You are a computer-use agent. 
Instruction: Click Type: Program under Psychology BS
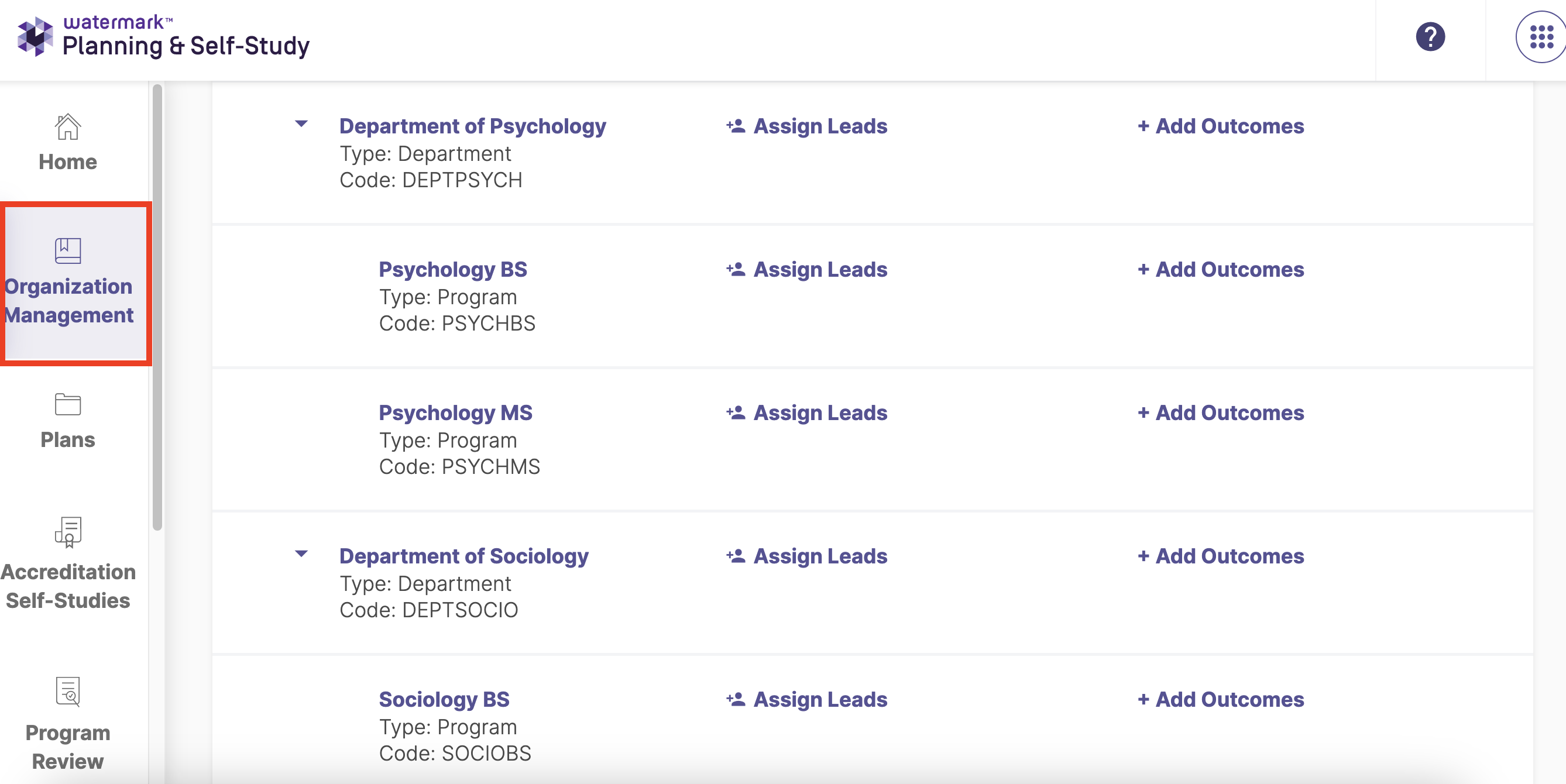click(x=448, y=297)
